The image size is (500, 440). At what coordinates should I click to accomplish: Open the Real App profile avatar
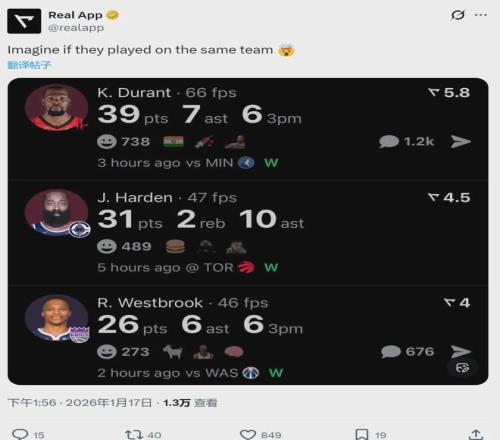tap(24, 21)
